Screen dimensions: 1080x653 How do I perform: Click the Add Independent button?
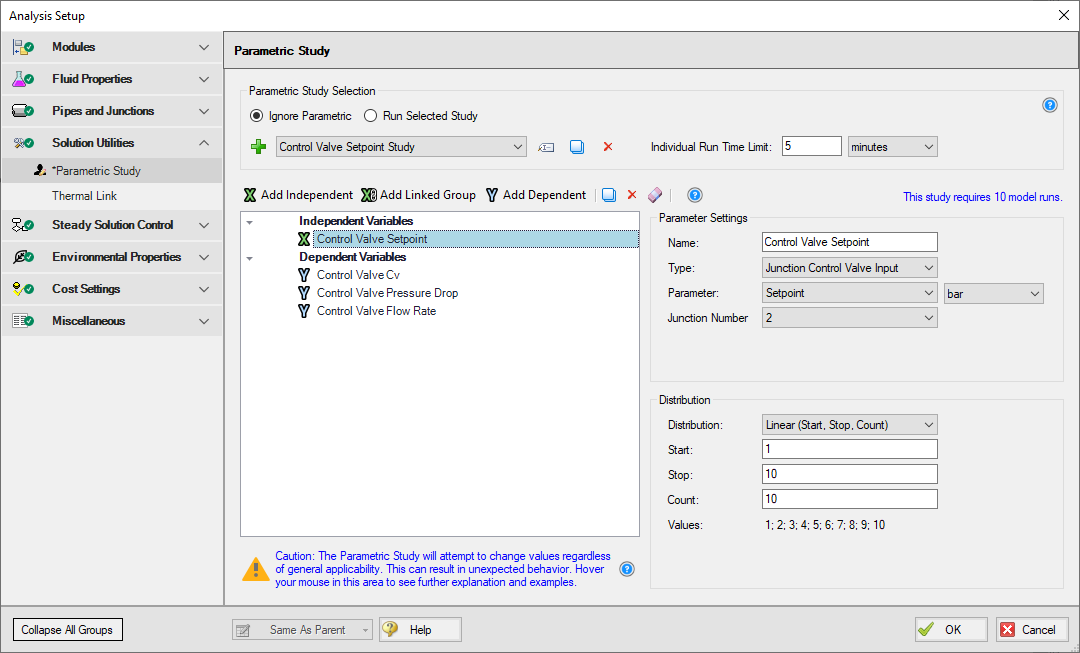point(298,195)
